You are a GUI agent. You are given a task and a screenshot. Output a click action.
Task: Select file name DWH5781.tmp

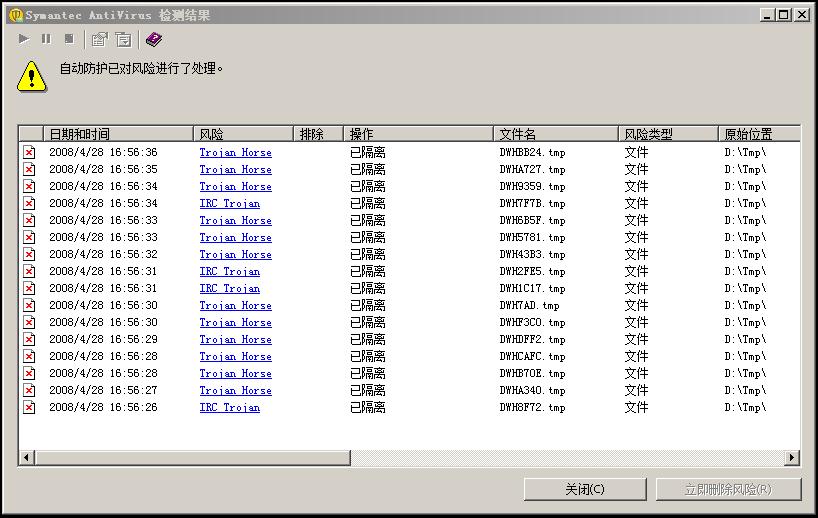[x=533, y=238]
